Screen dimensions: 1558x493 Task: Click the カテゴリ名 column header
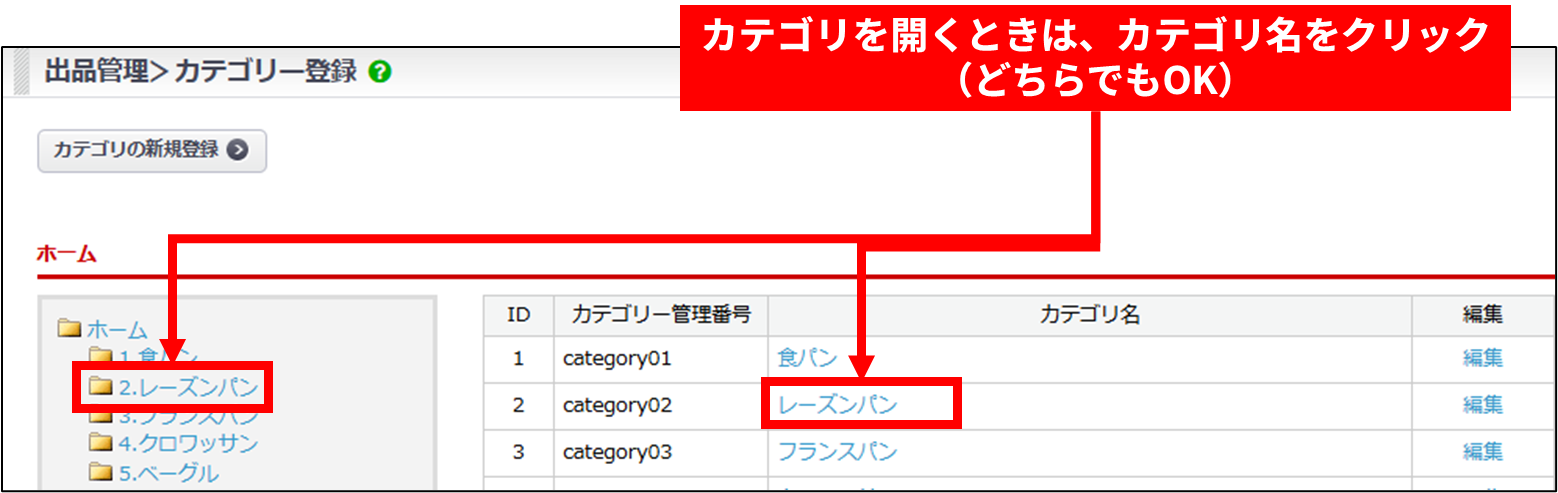pyautogui.click(x=1090, y=315)
